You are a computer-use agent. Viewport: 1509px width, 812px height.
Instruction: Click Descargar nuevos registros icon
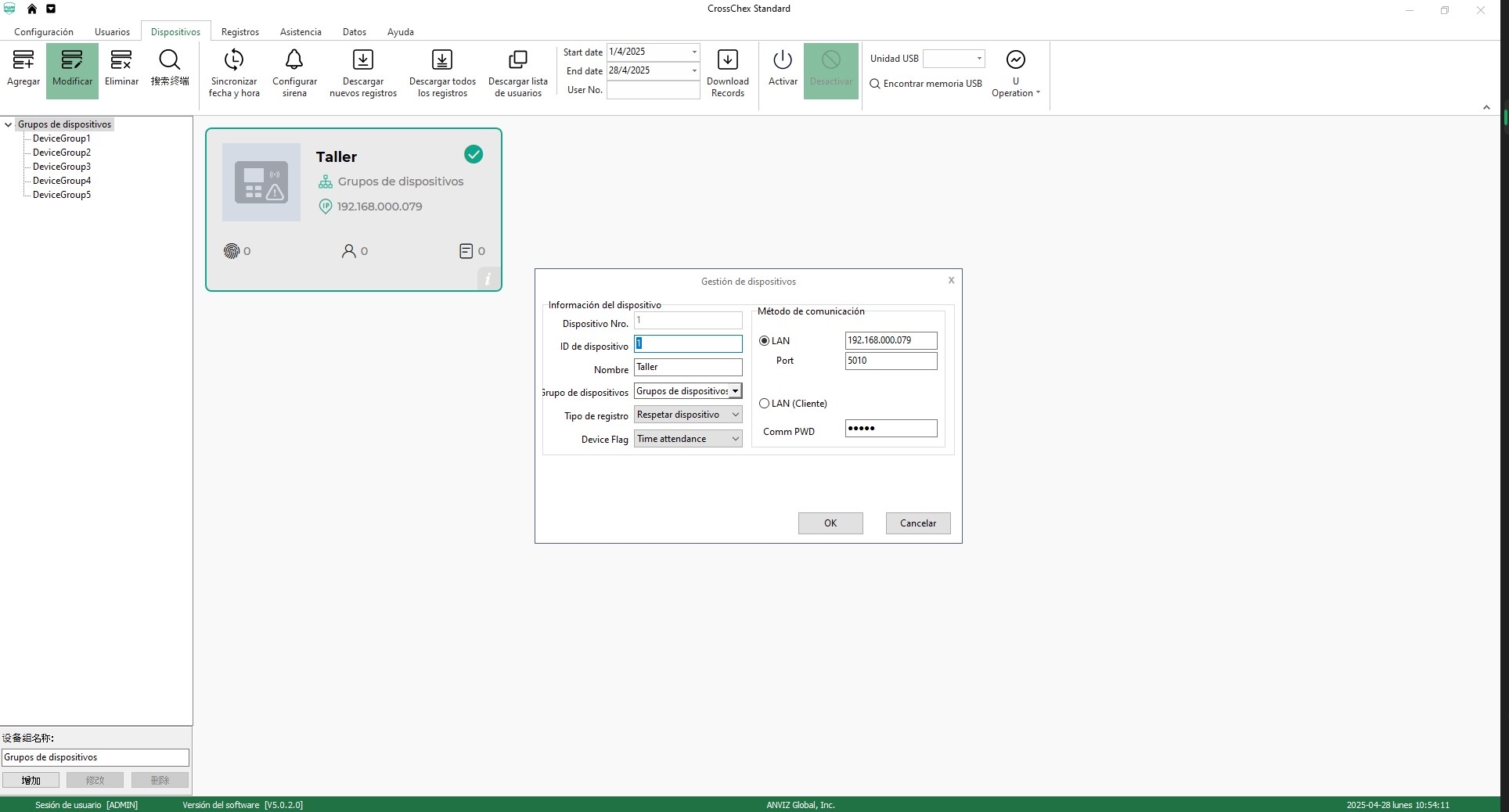click(x=363, y=60)
